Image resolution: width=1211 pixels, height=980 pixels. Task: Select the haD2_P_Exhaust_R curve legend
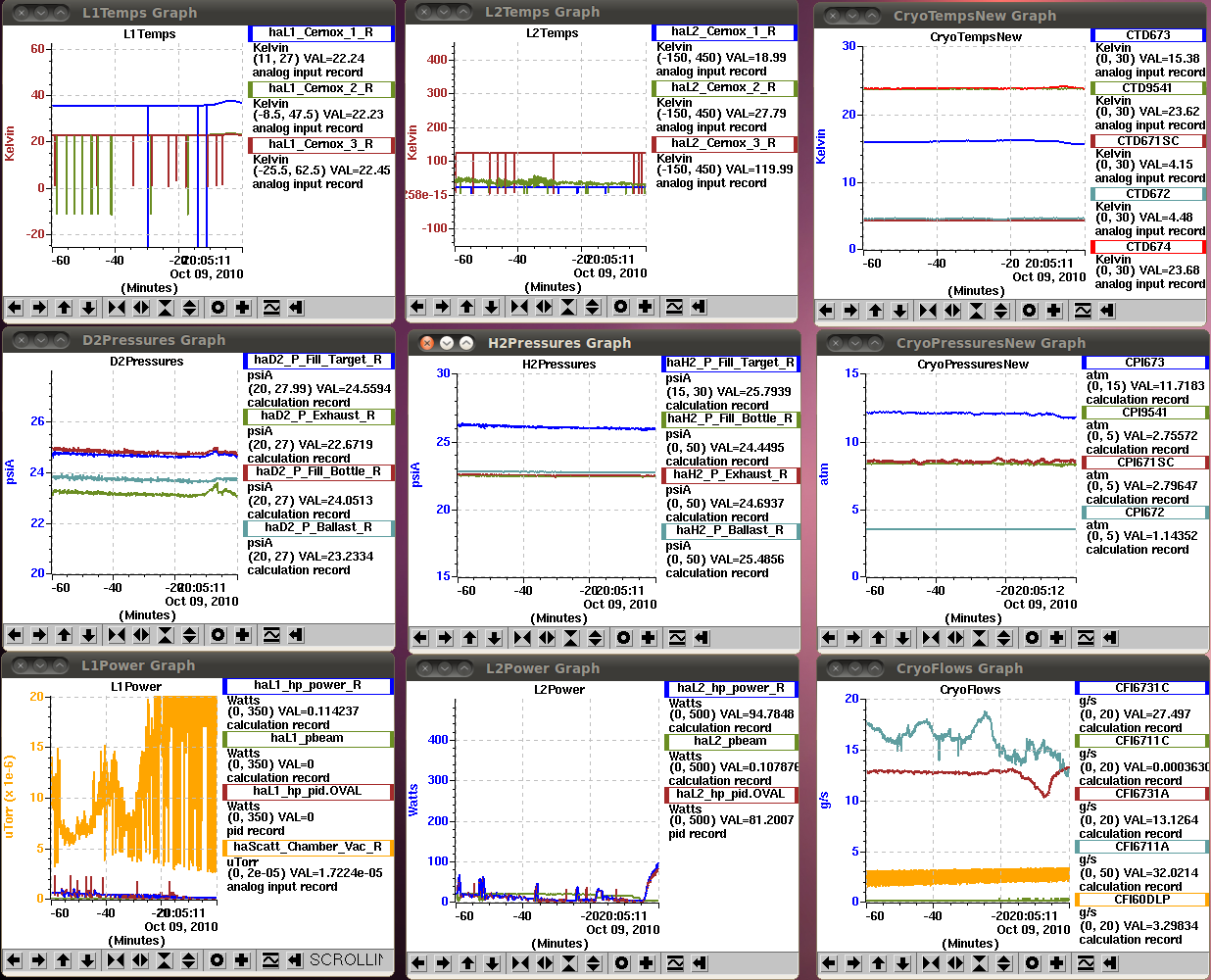tap(318, 416)
